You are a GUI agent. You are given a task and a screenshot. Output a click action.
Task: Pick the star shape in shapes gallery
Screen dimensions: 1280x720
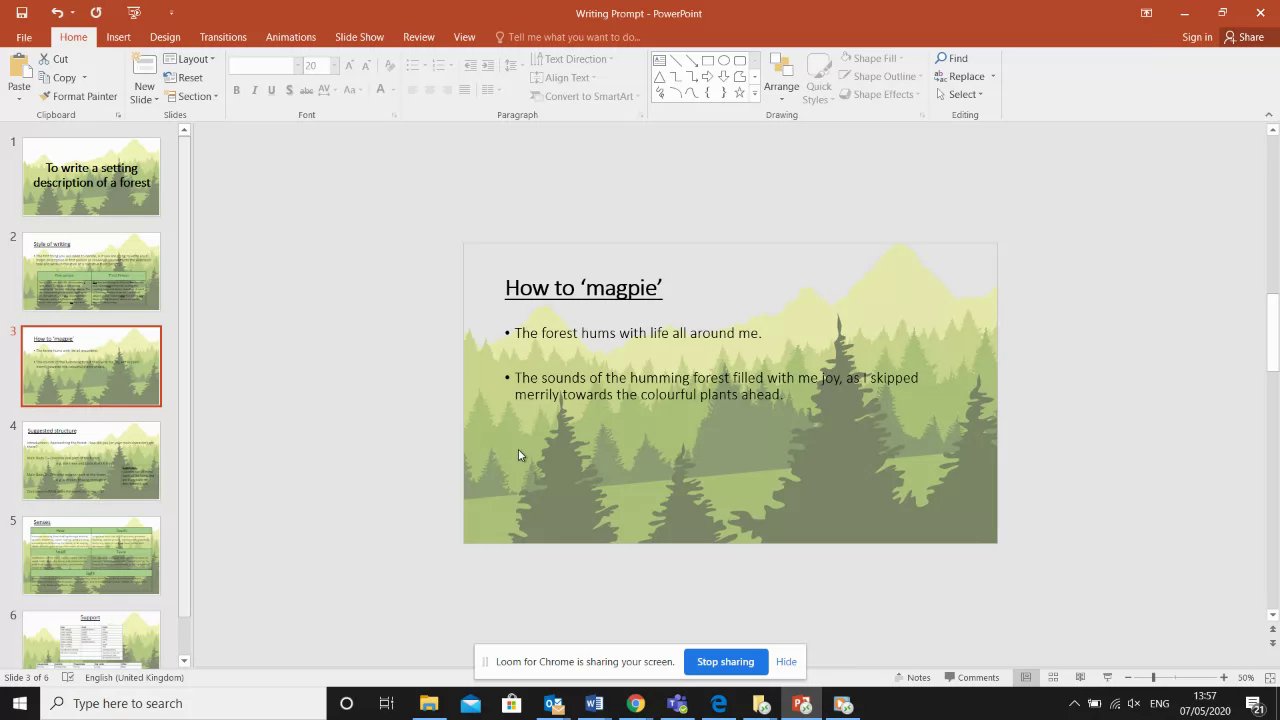pyautogui.click(x=739, y=93)
